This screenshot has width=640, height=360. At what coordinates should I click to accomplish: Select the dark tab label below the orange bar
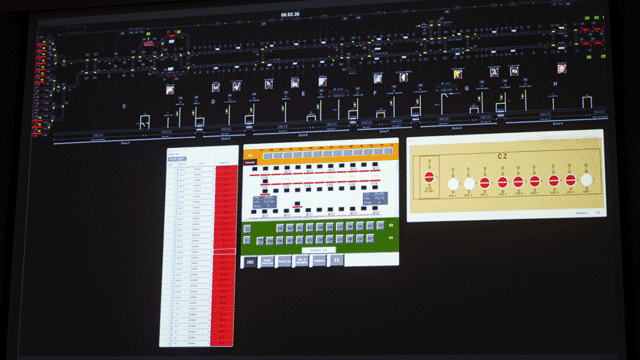[x=251, y=162]
